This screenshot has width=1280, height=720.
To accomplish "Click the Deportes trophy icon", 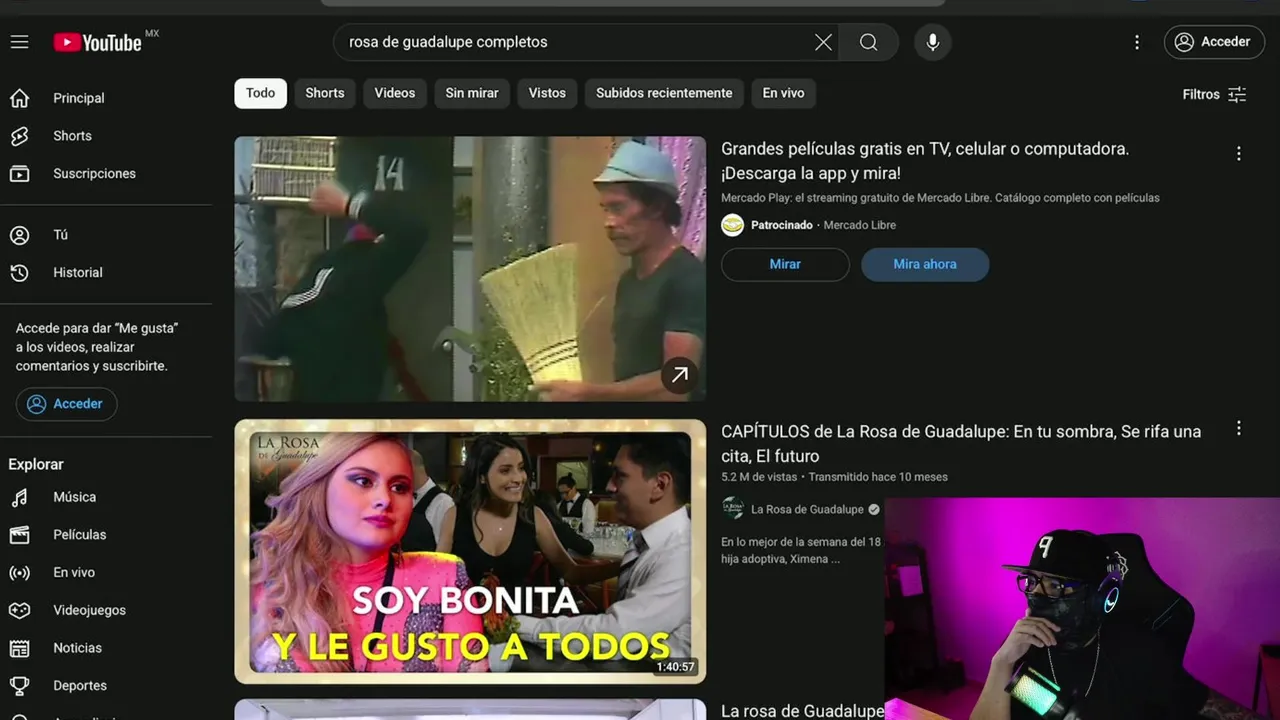I will coord(19,686).
